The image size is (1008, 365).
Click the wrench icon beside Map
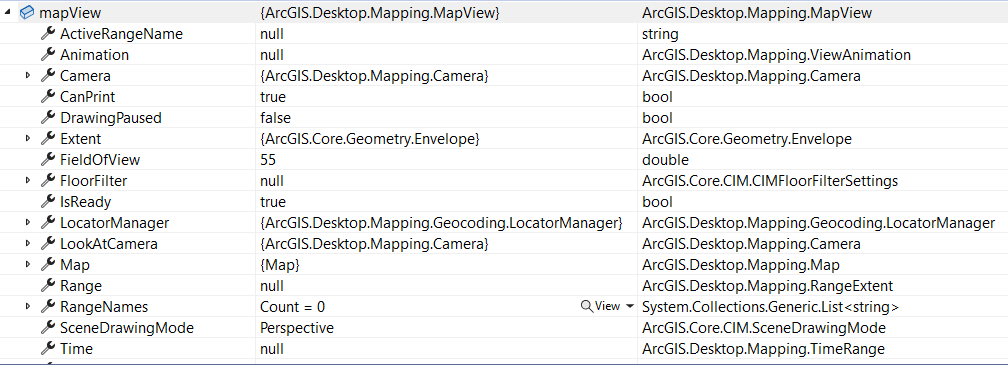(x=48, y=265)
